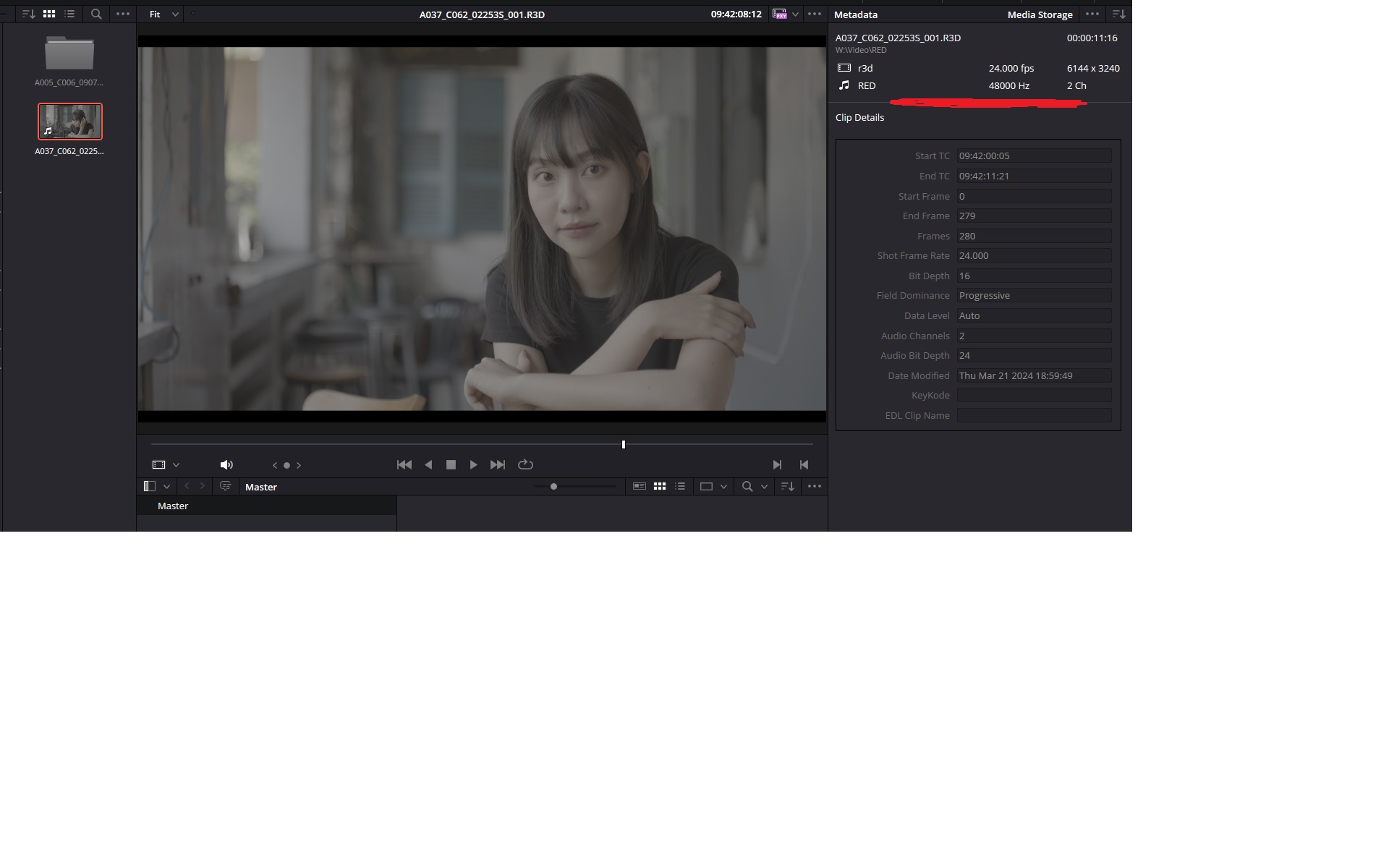Click the loop playback icon
The height and width of the screenshot is (868, 1389).
pos(525,464)
